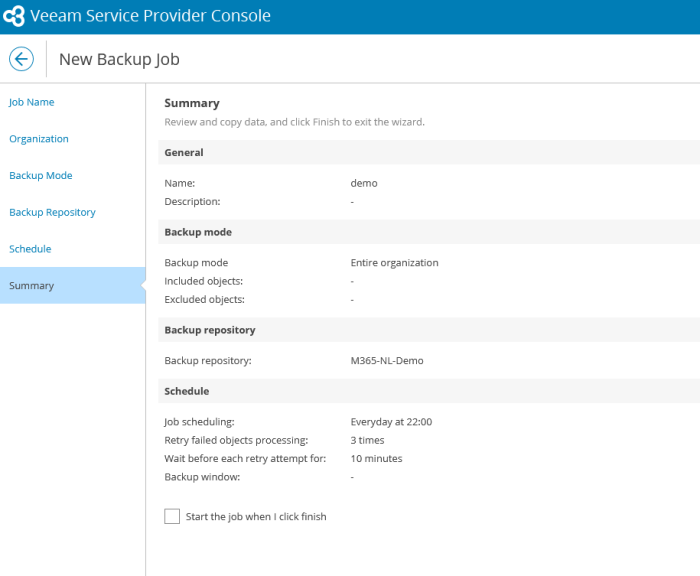Jump to the Schedule step
Screen dimensions: 700x576
[x=30, y=249]
